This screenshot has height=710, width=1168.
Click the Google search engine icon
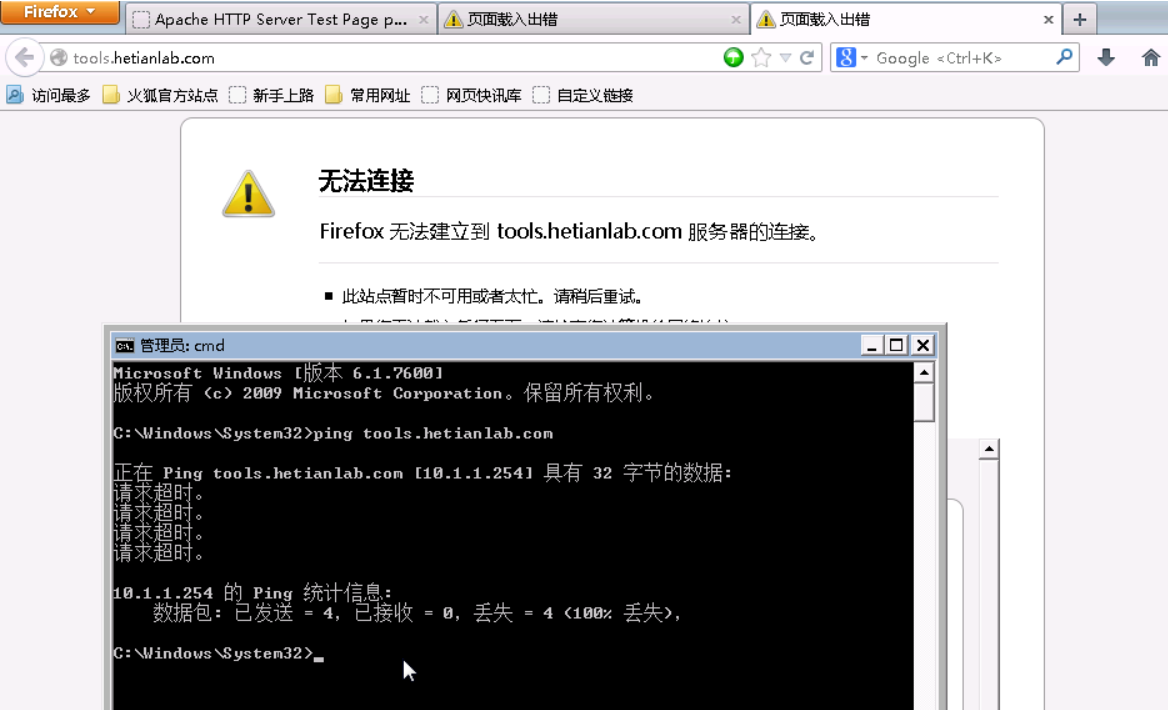click(x=845, y=57)
